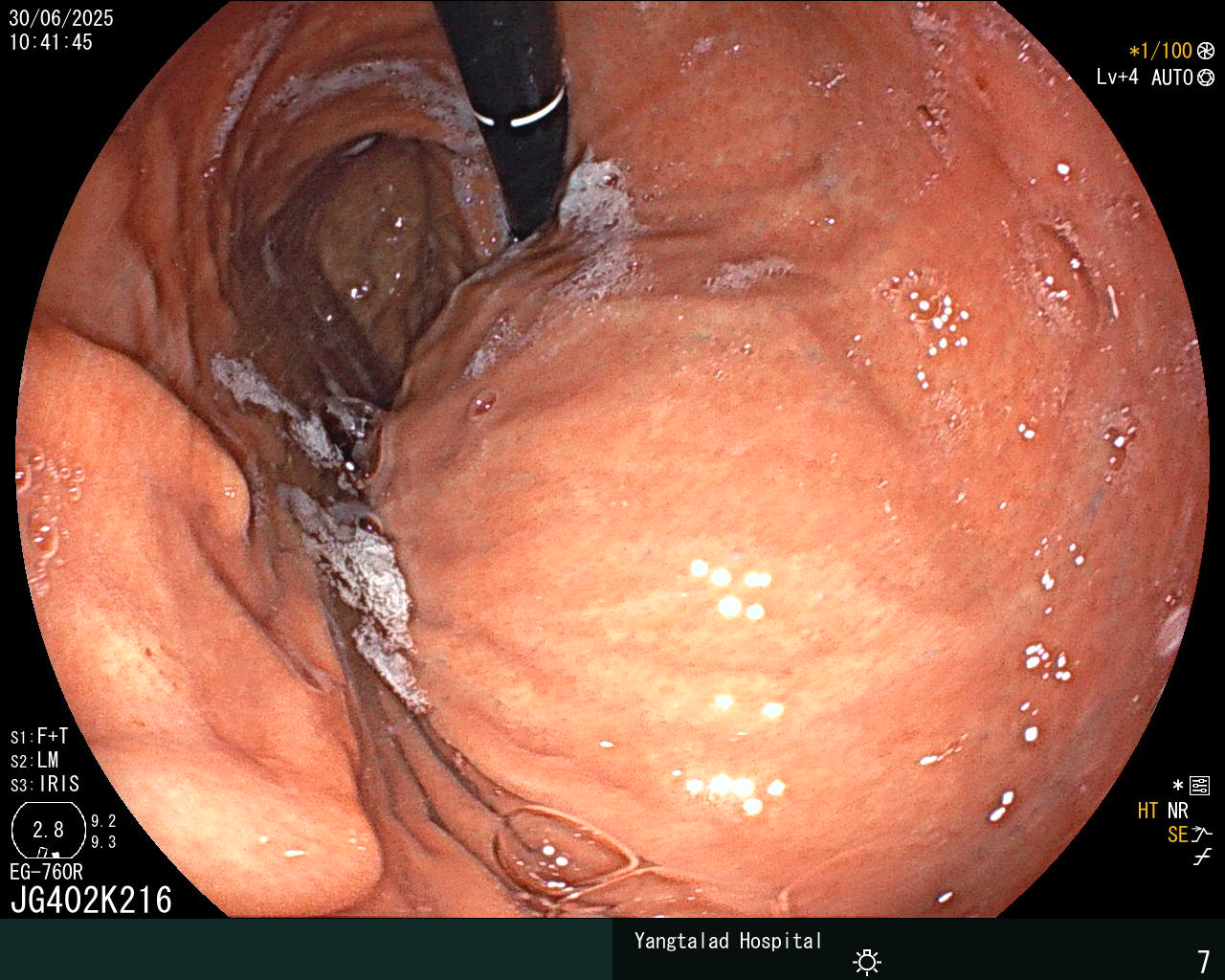Click the white asterisk beside the settings icon

click(x=1177, y=786)
